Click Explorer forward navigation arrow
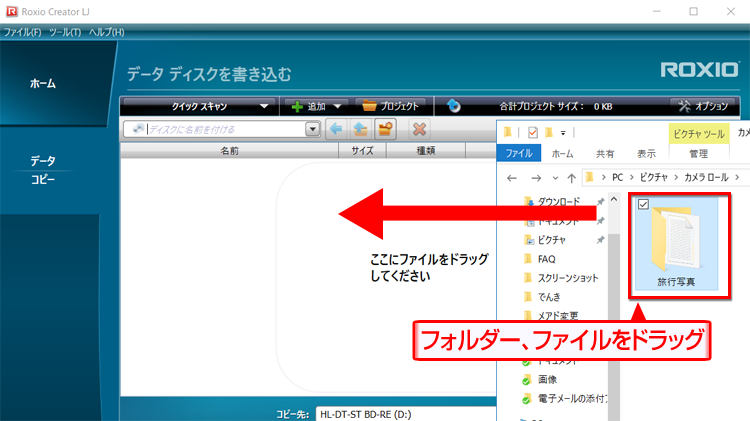Image resolution: width=750 pixels, height=421 pixels. click(536, 178)
